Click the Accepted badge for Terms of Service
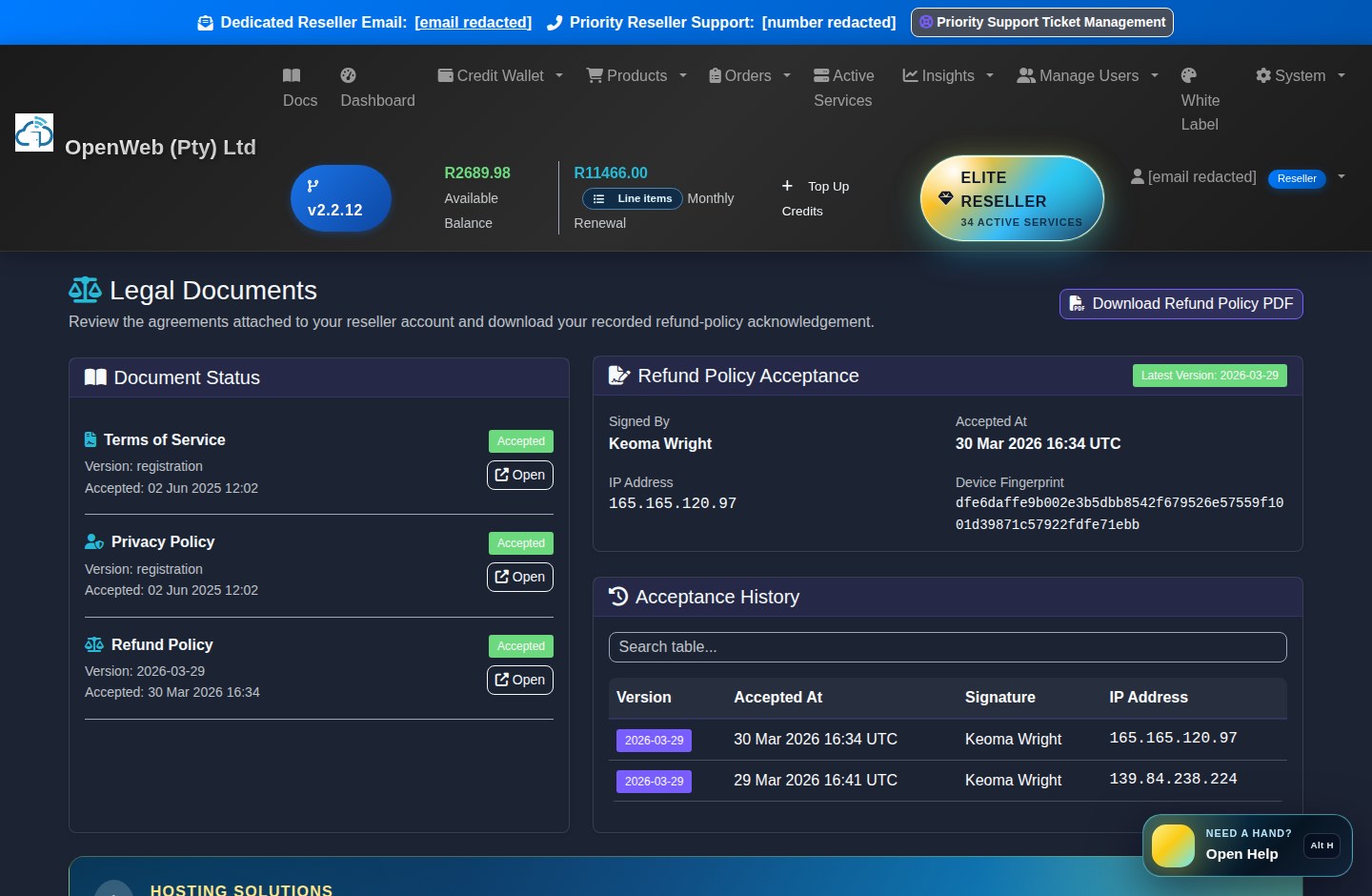This screenshot has height=896, width=1372. point(521,441)
